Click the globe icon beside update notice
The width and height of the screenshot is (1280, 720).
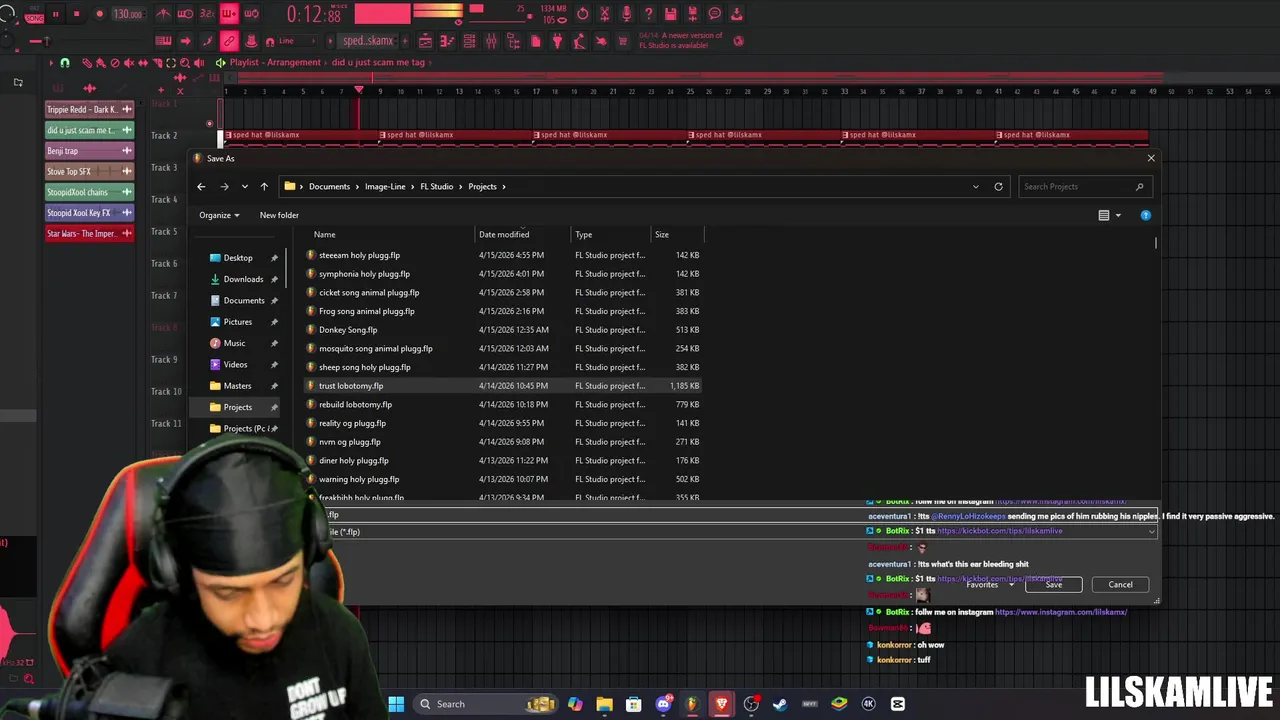(x=739, y=41)
